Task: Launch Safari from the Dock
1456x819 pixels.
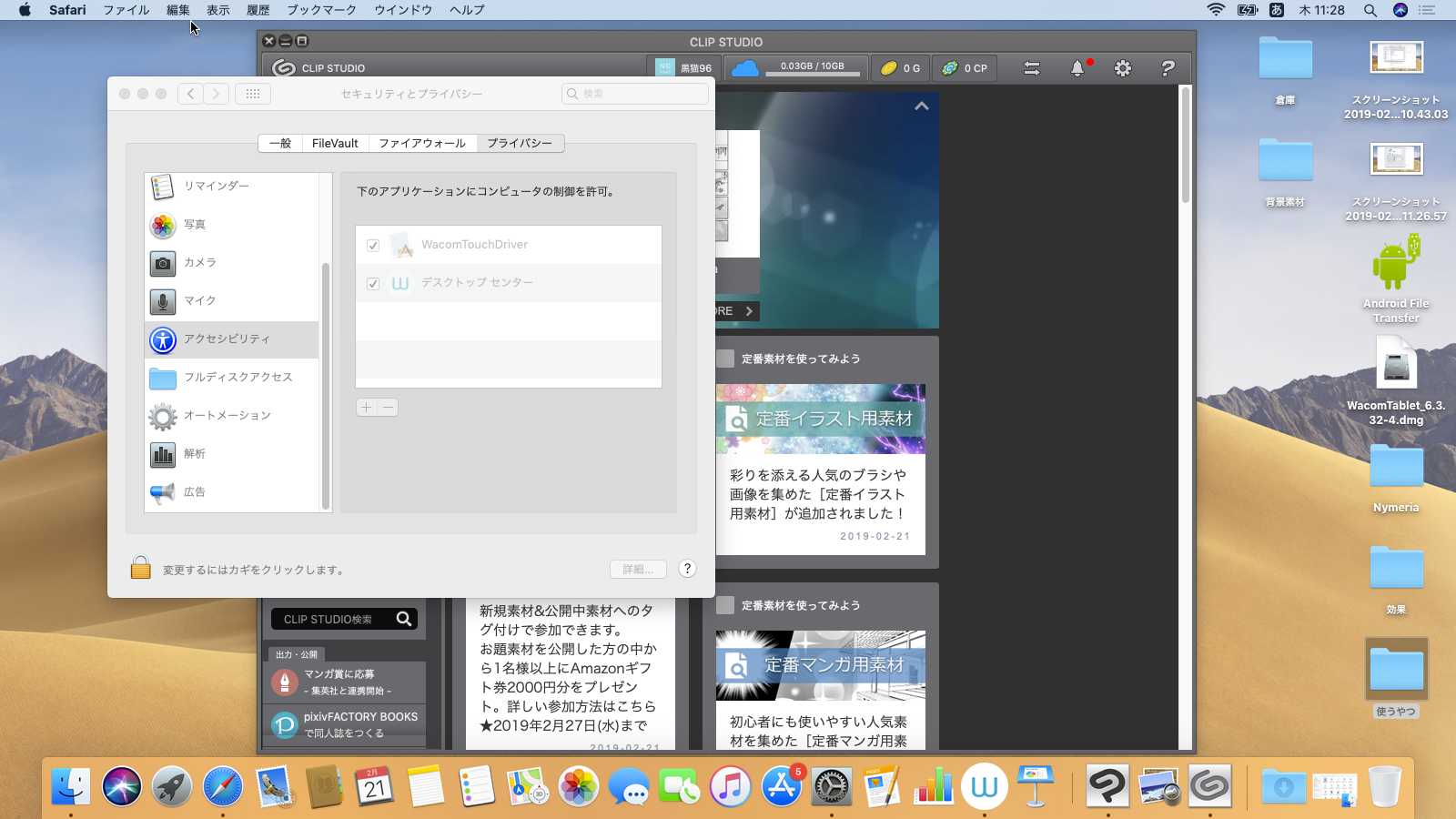Action: point(223,785)
